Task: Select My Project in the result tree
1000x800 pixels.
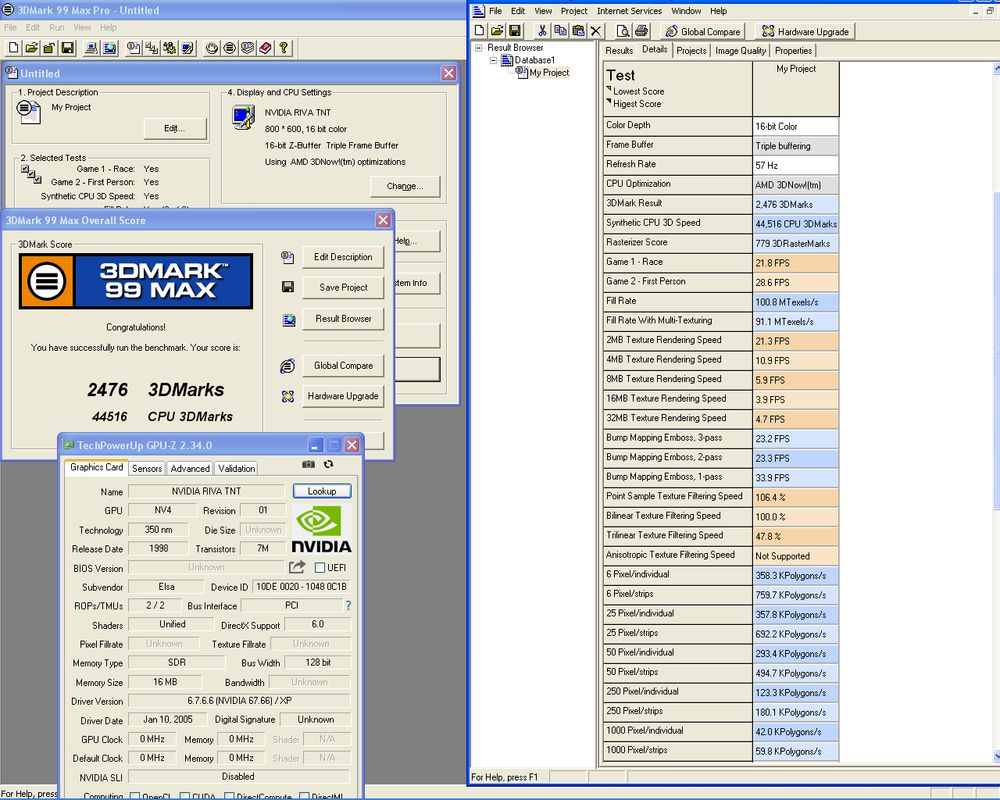Action: click(x=549, y=73)
